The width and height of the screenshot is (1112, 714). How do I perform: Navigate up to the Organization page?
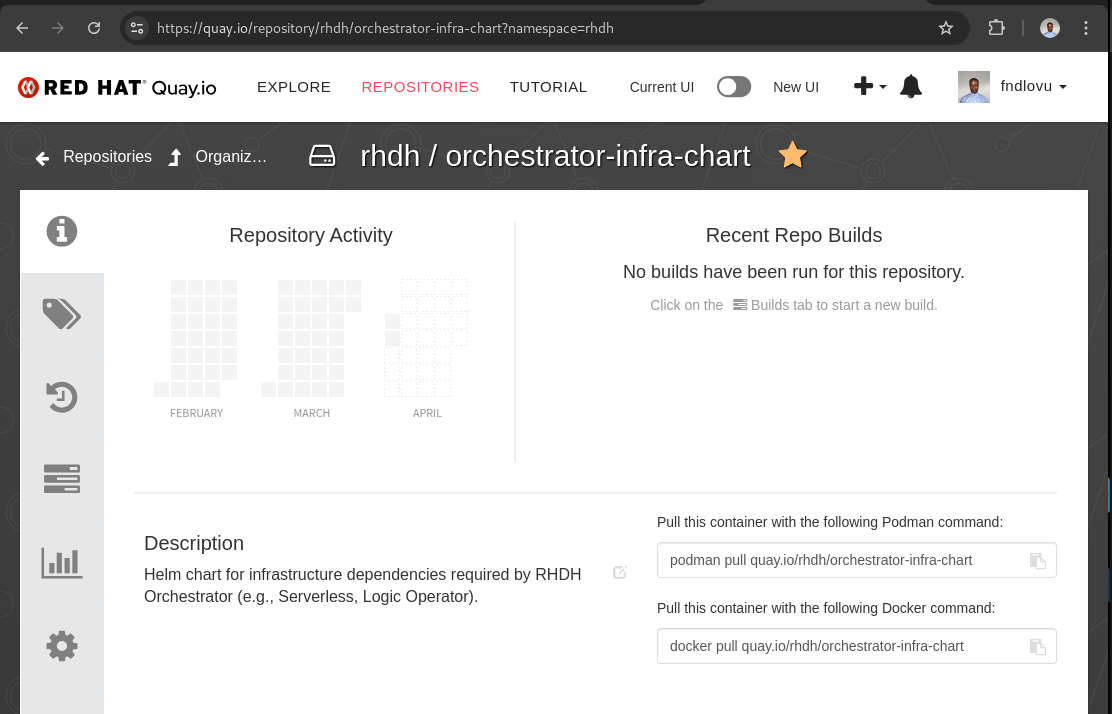pos(218,157)
